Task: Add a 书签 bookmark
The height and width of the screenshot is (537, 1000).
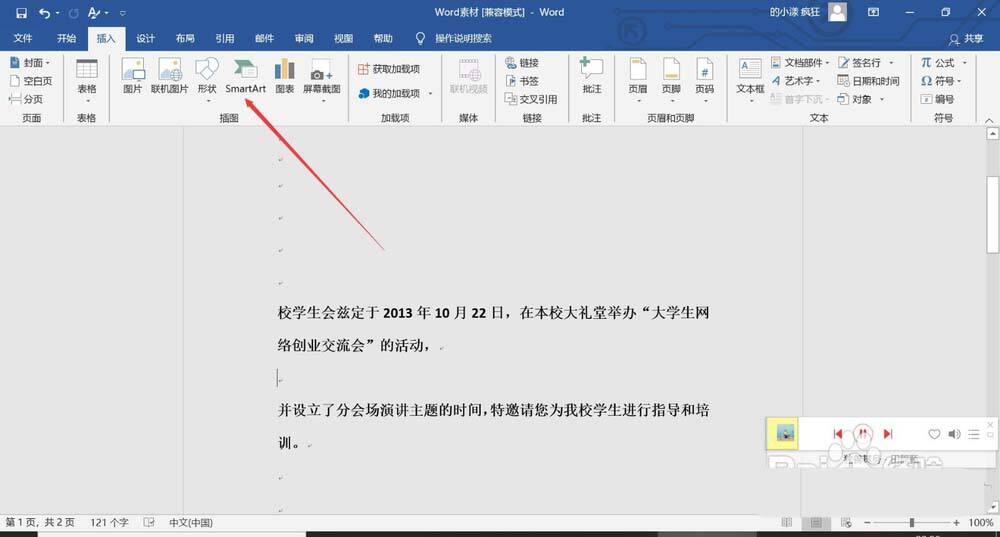Action: pyautogui.click(x=522, y=81)
